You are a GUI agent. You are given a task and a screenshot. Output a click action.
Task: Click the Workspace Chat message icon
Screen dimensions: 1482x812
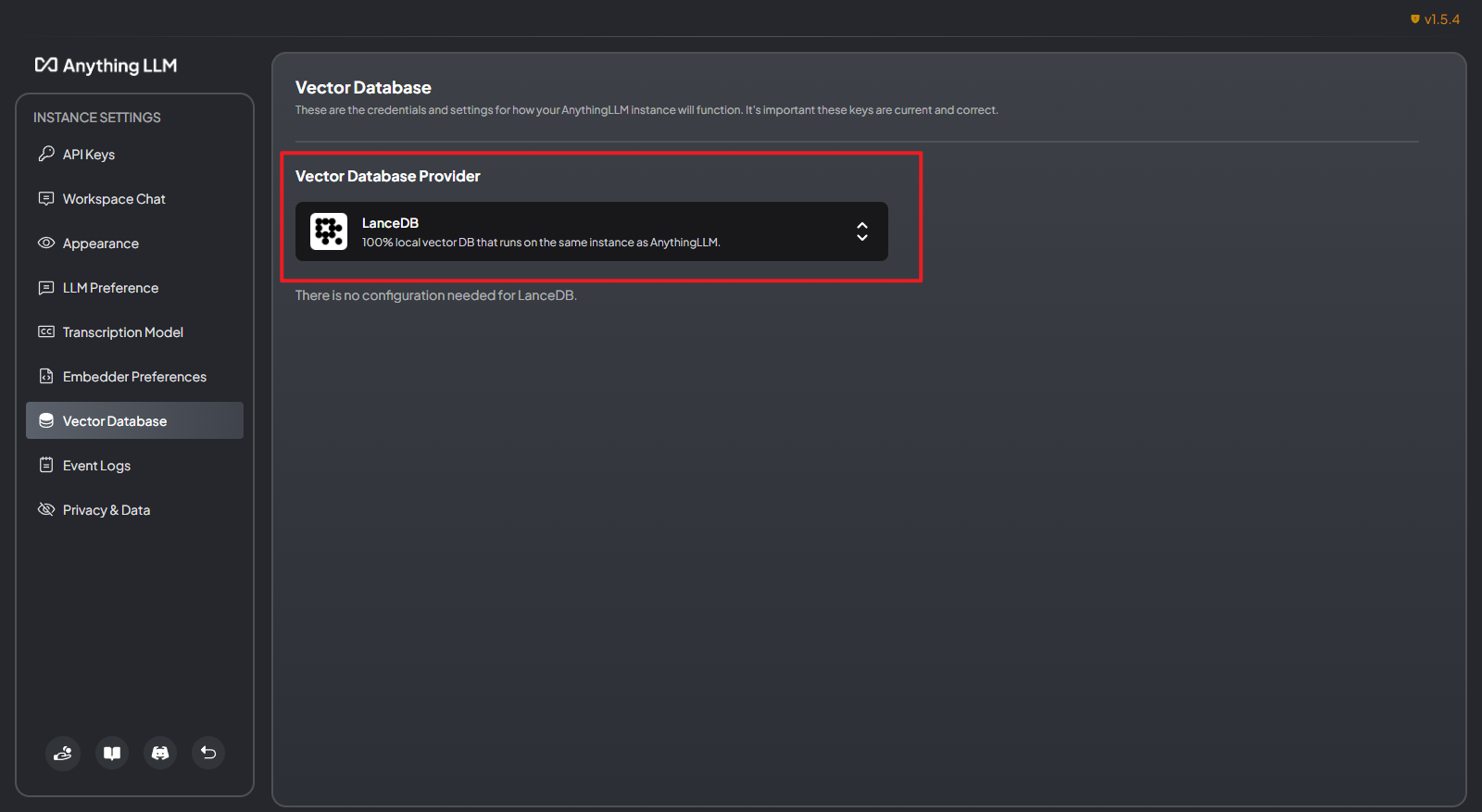pyautogui.click(x=46, y=198)
